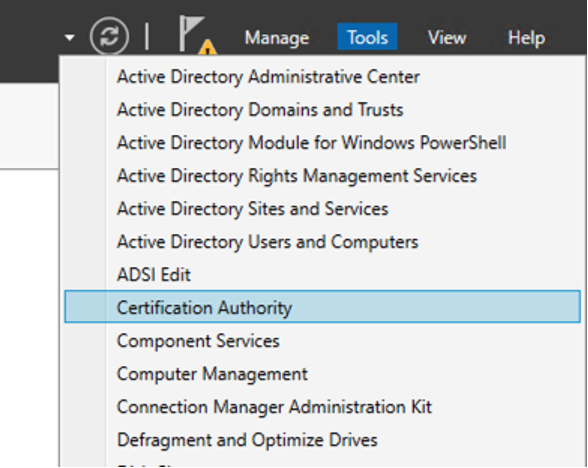
Task: Click the Refresh circular arrows icon
Action: (x=110, y=36)
